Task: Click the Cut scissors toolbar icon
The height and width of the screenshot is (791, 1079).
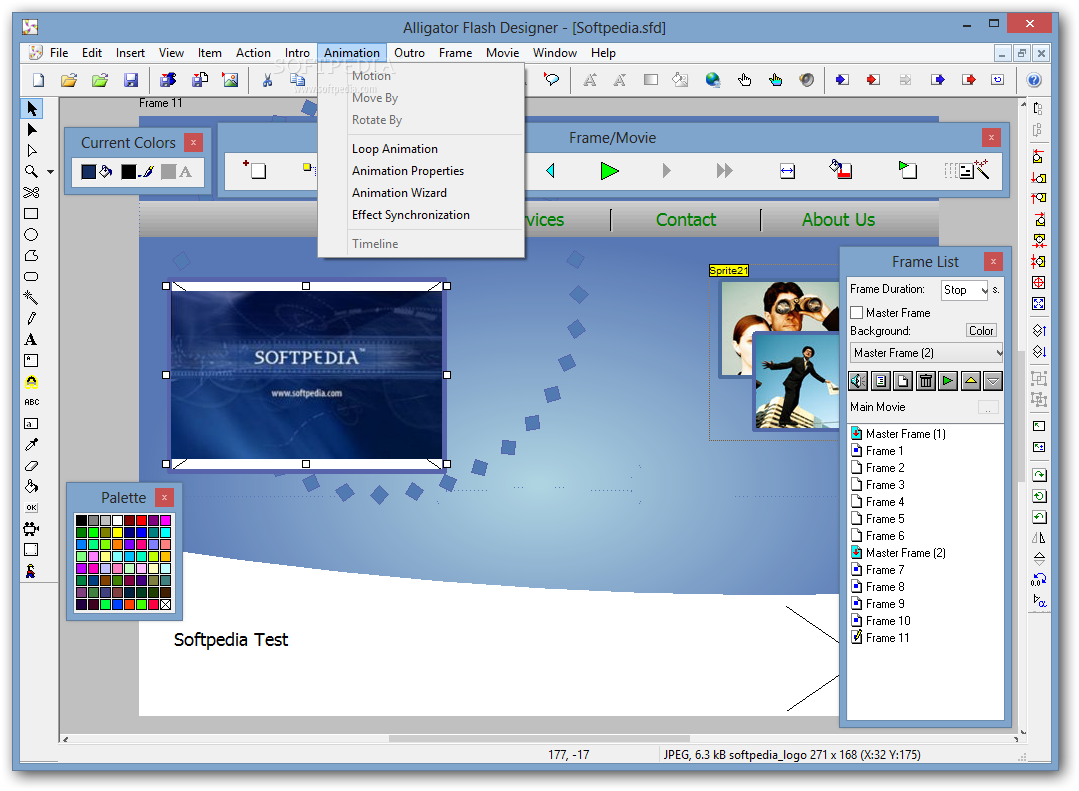Action: click(267, 81)
